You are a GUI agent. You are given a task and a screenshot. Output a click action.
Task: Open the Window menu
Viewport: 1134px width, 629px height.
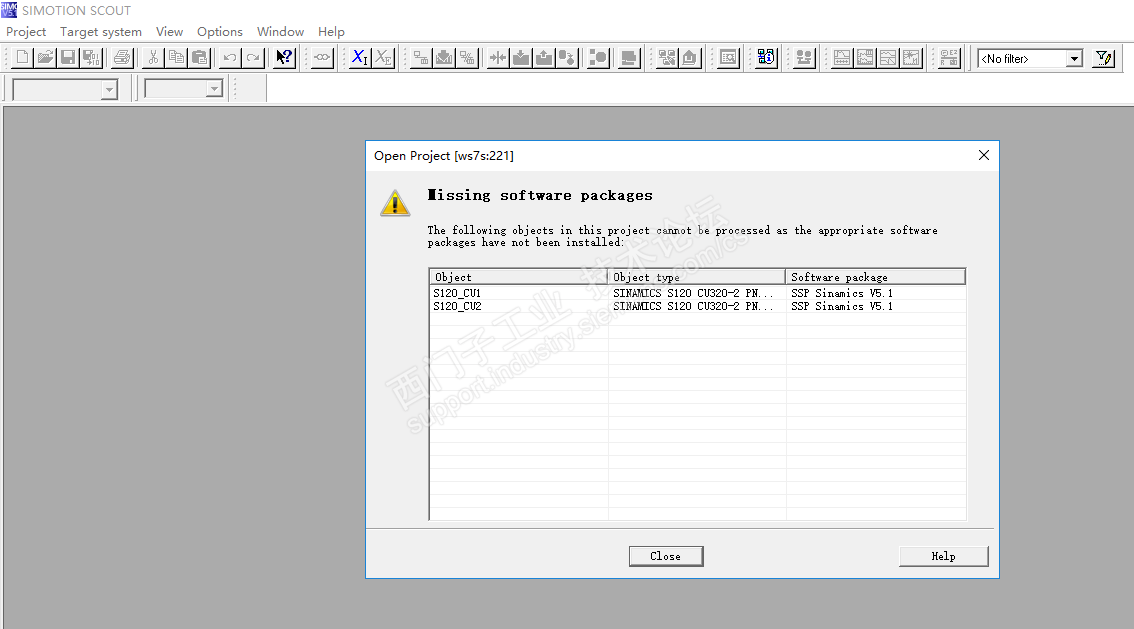[280, 32]
